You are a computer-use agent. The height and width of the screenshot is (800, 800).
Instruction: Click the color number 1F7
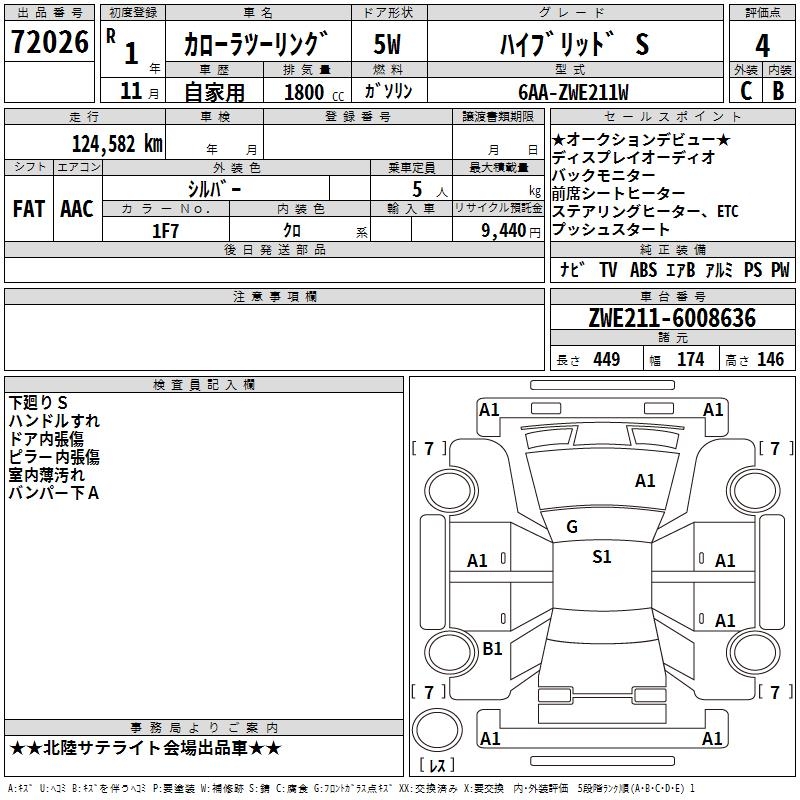(x=165, y=231)
